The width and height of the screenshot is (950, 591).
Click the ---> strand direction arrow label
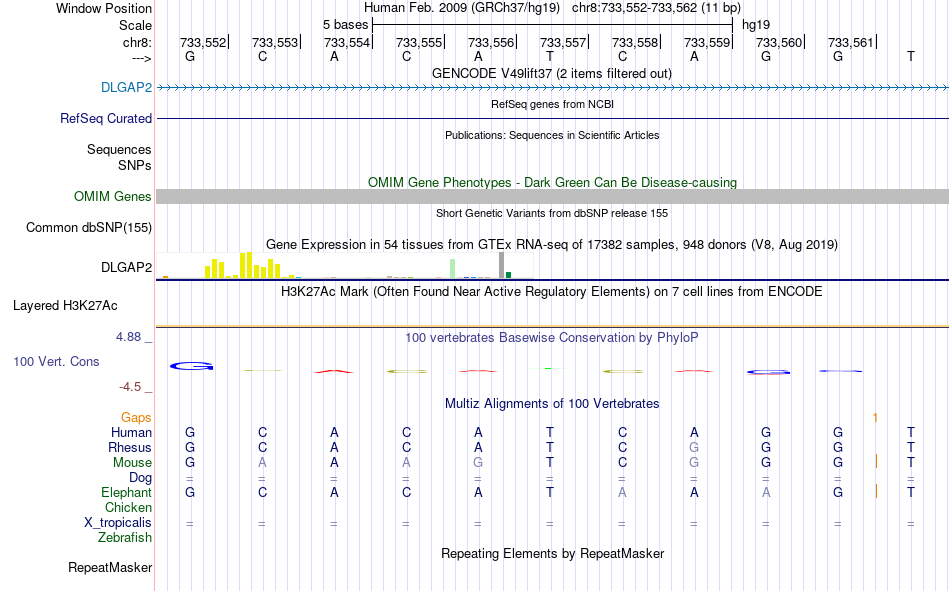141,58
